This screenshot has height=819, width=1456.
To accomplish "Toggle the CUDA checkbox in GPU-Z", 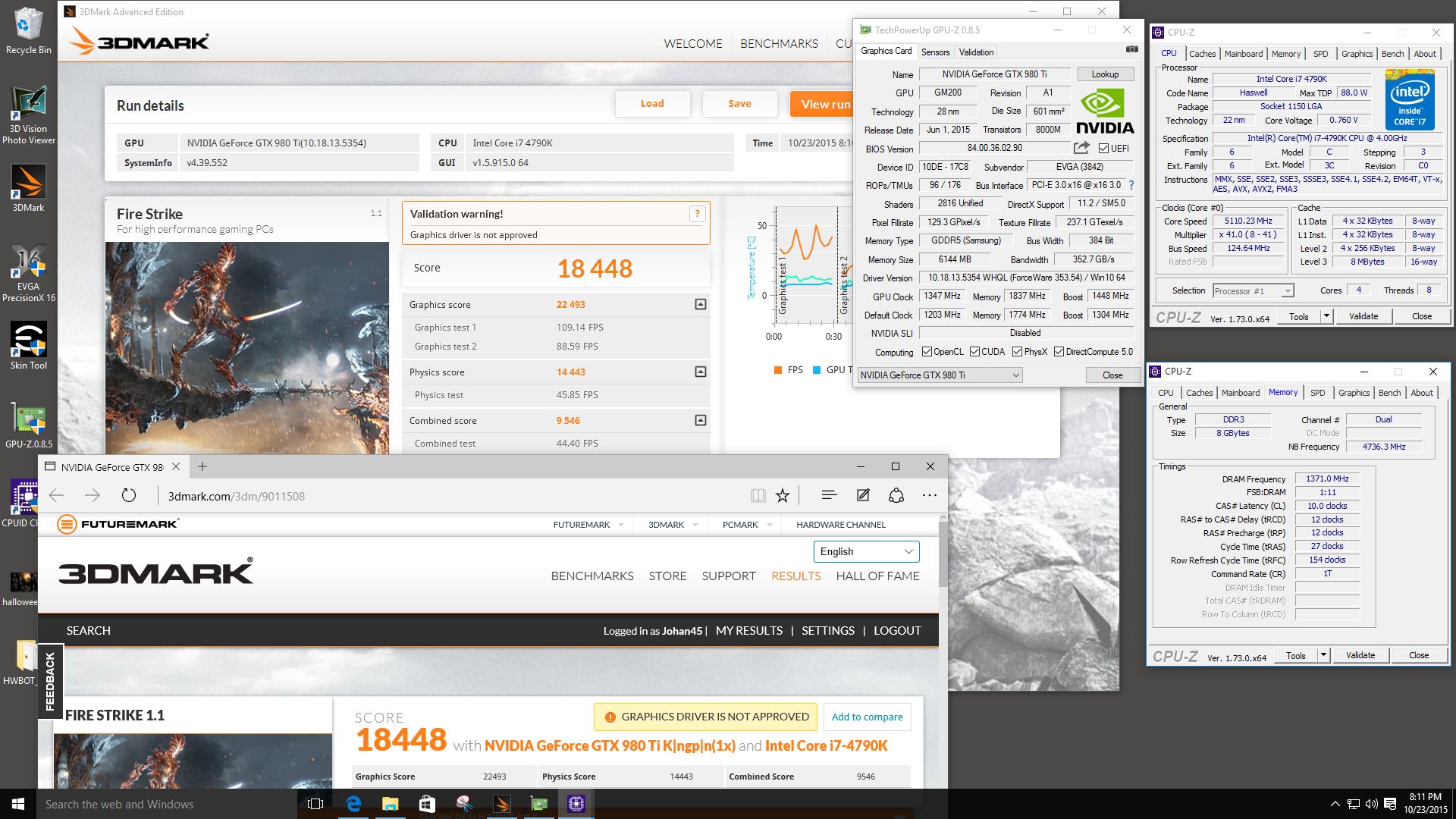I will 974,352.
